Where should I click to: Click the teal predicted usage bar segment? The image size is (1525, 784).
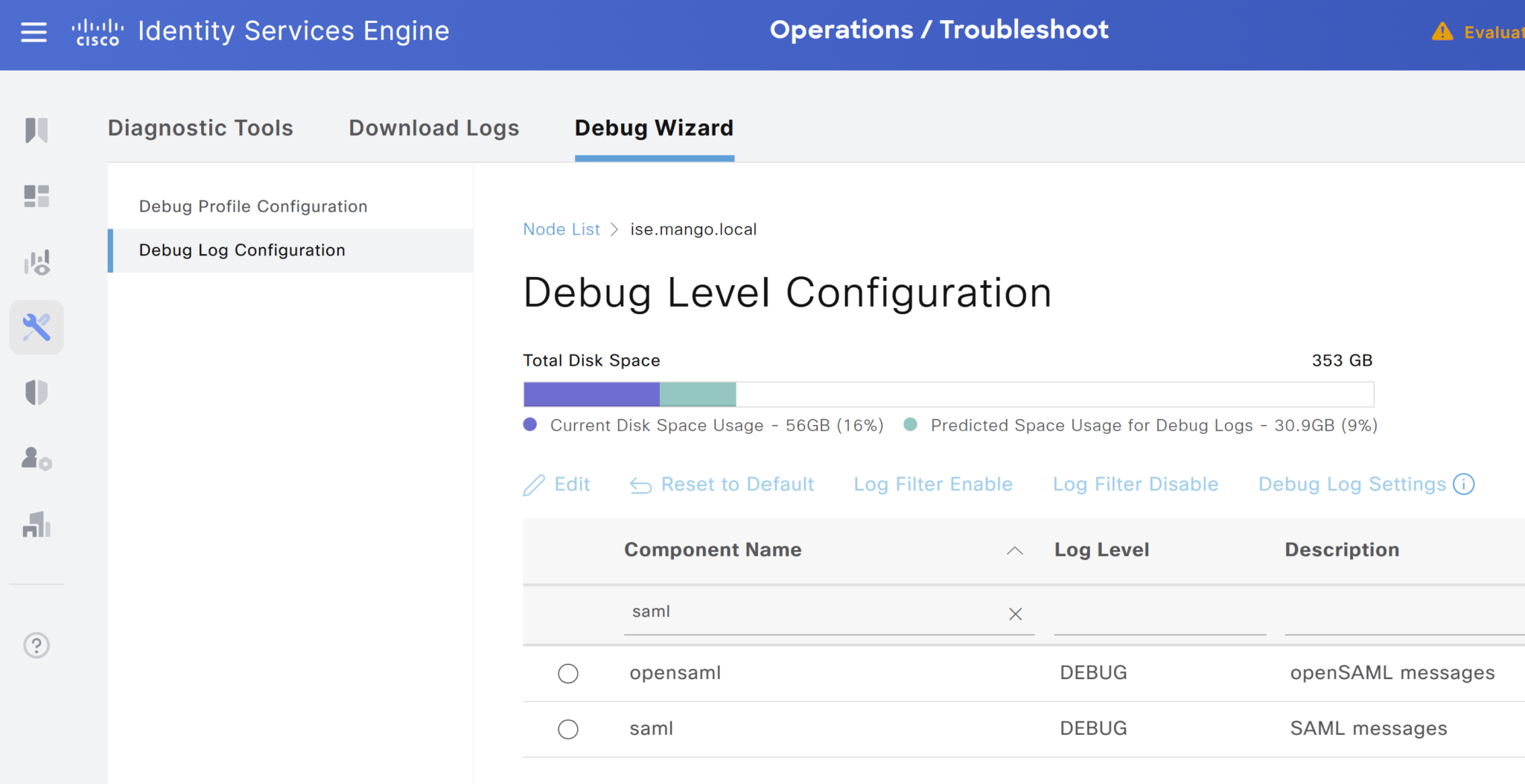(x=698, y=394)
